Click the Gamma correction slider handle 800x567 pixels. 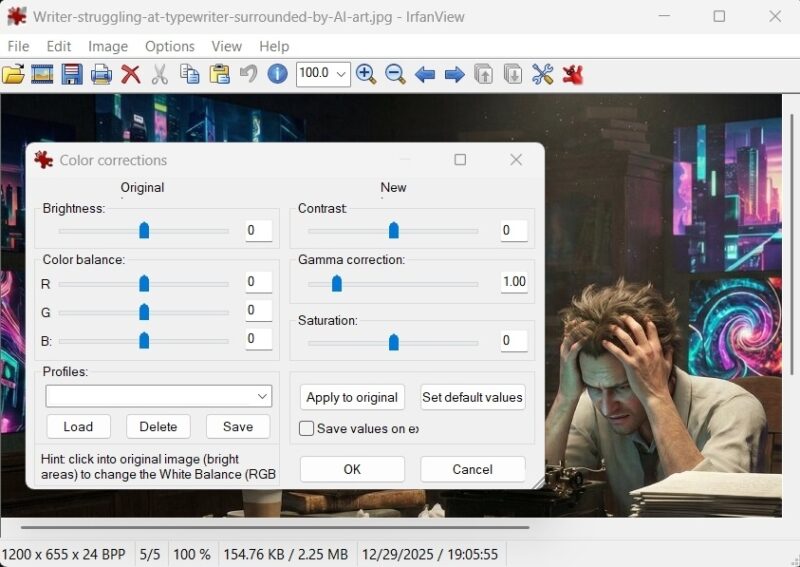click(337, 283)
